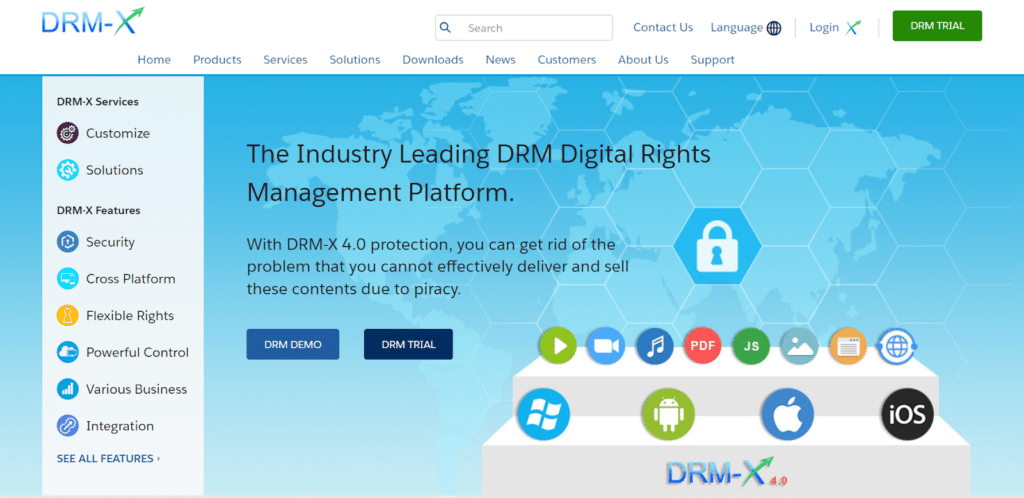Click the Contact Us link
This screenshot has height=498, width=1024.
[x=663, y=27]
